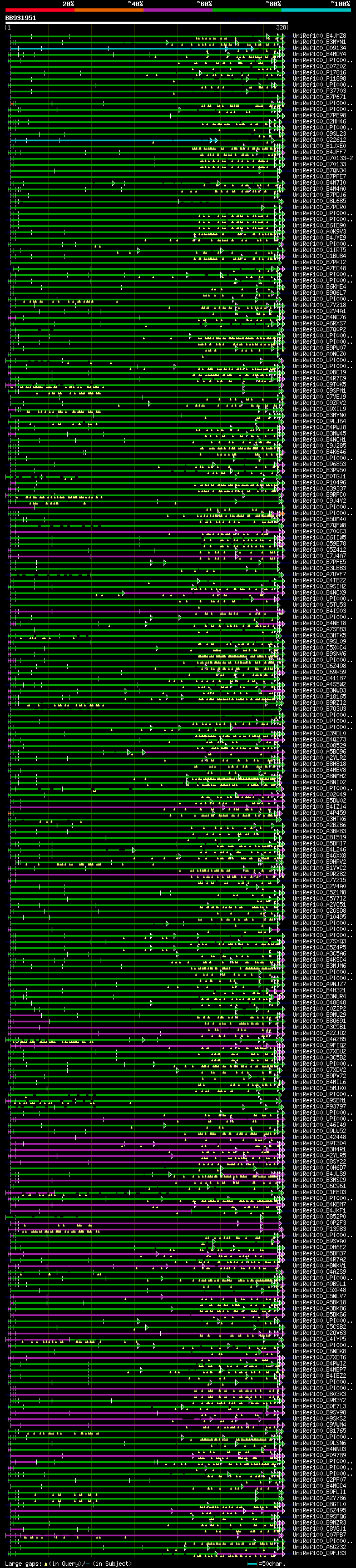
Task: Click the label UniRef100_Q4P459
Action: [x=319, y=813]
